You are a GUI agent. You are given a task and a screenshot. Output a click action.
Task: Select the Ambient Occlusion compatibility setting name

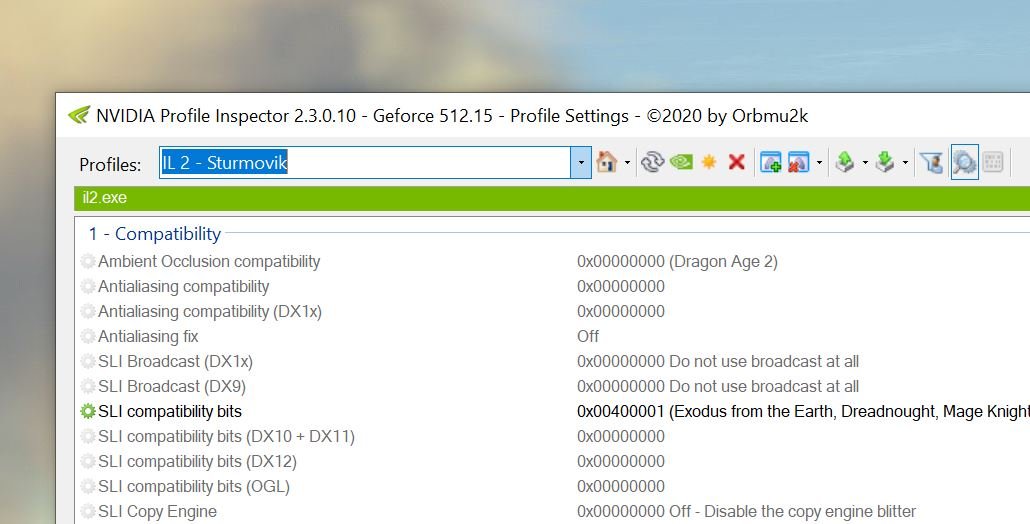tap(209, 261)
